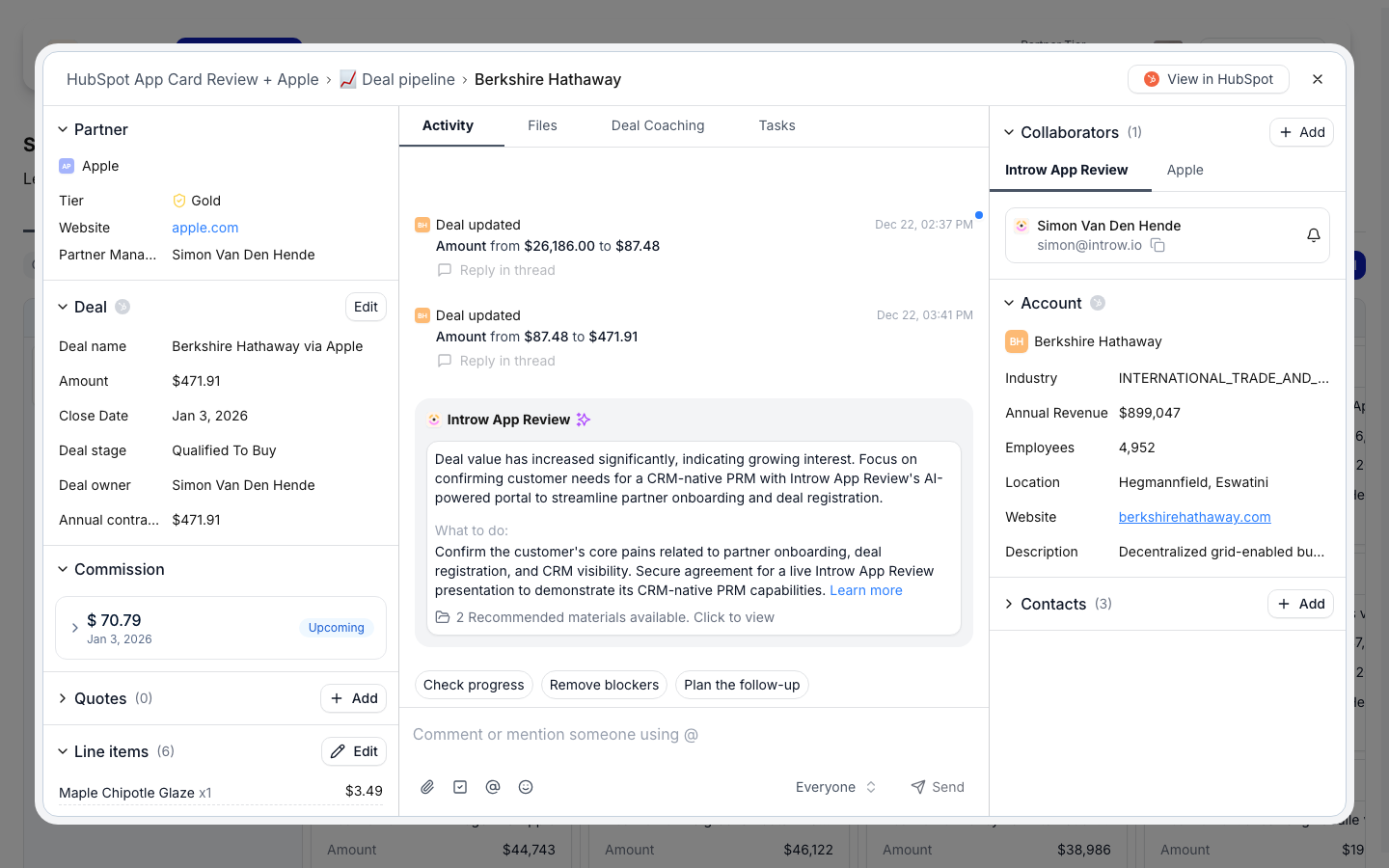The height and width of the screenshot is (868, 1389).
Task: Click the Berkshire Hathaway BH account avatar
Action: pyautogui.click(x=1016, y=341)
